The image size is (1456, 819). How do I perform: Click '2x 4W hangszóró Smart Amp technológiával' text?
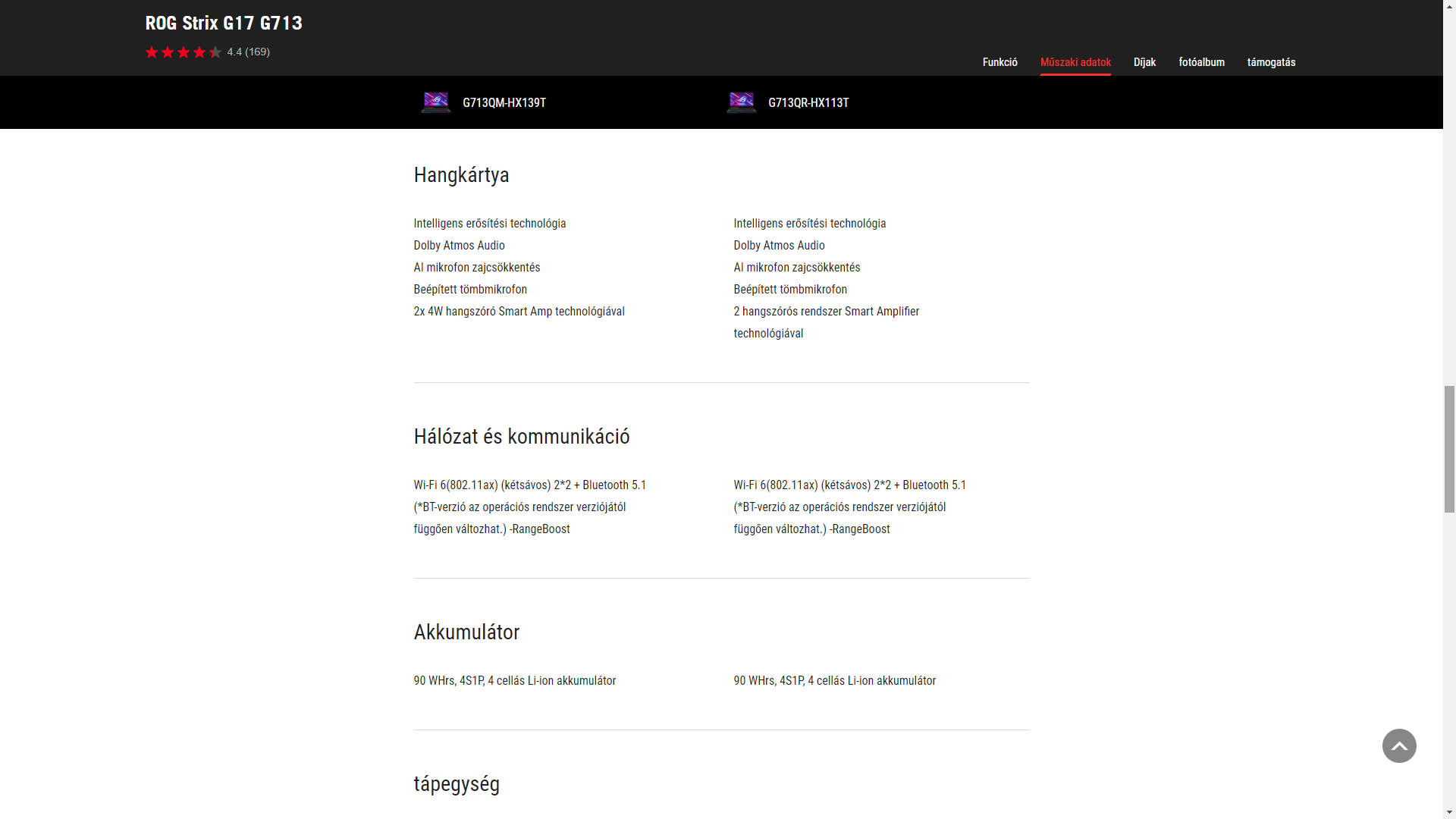click(519, 312)
